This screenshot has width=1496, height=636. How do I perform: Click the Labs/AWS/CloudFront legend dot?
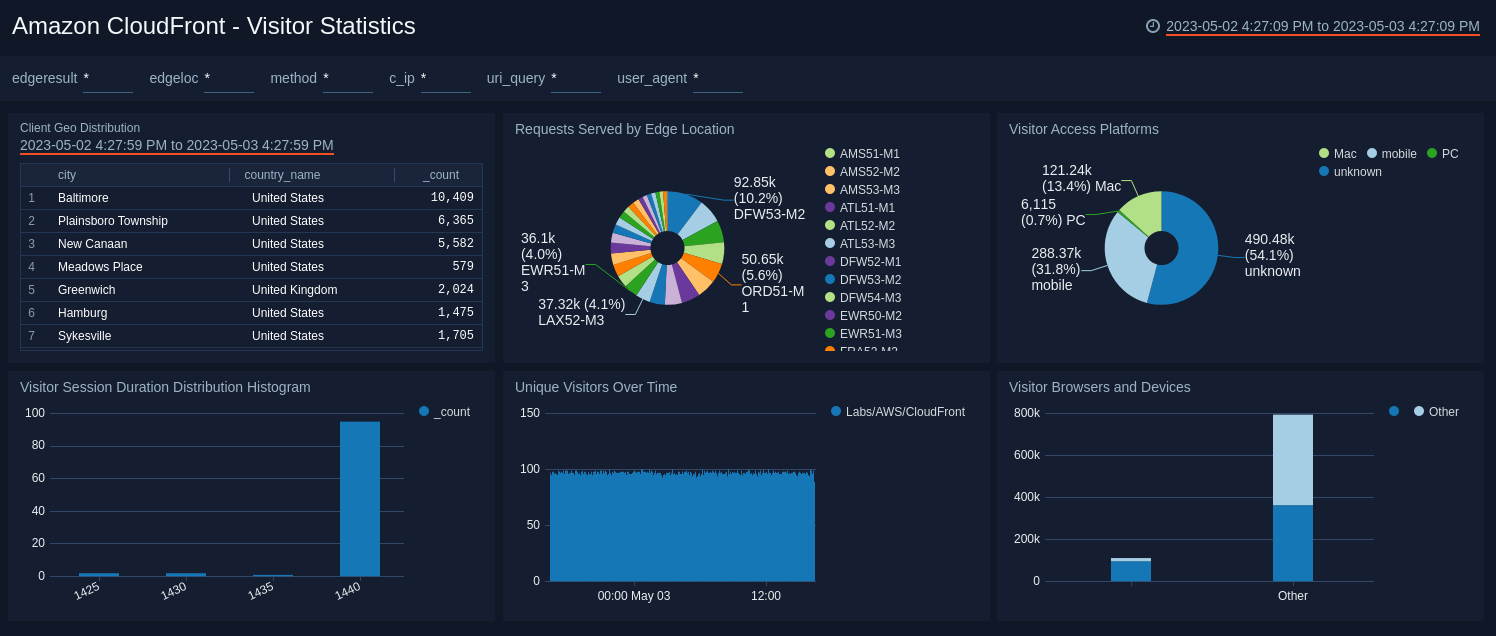tap(836, 411)
